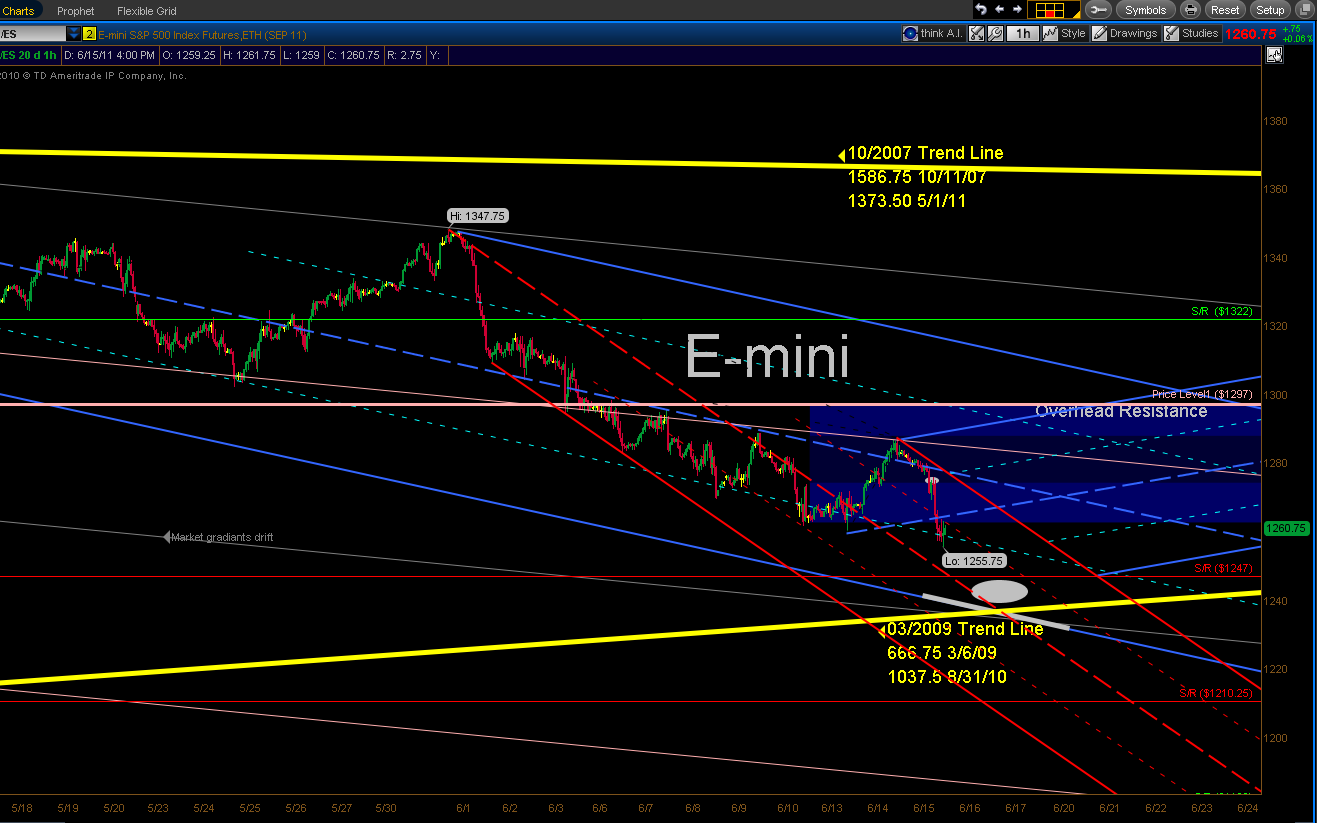Screen dimensions: 1317x823
Task: Click the crossed arrows icon after think A.I.
Action: pos(978,33)
